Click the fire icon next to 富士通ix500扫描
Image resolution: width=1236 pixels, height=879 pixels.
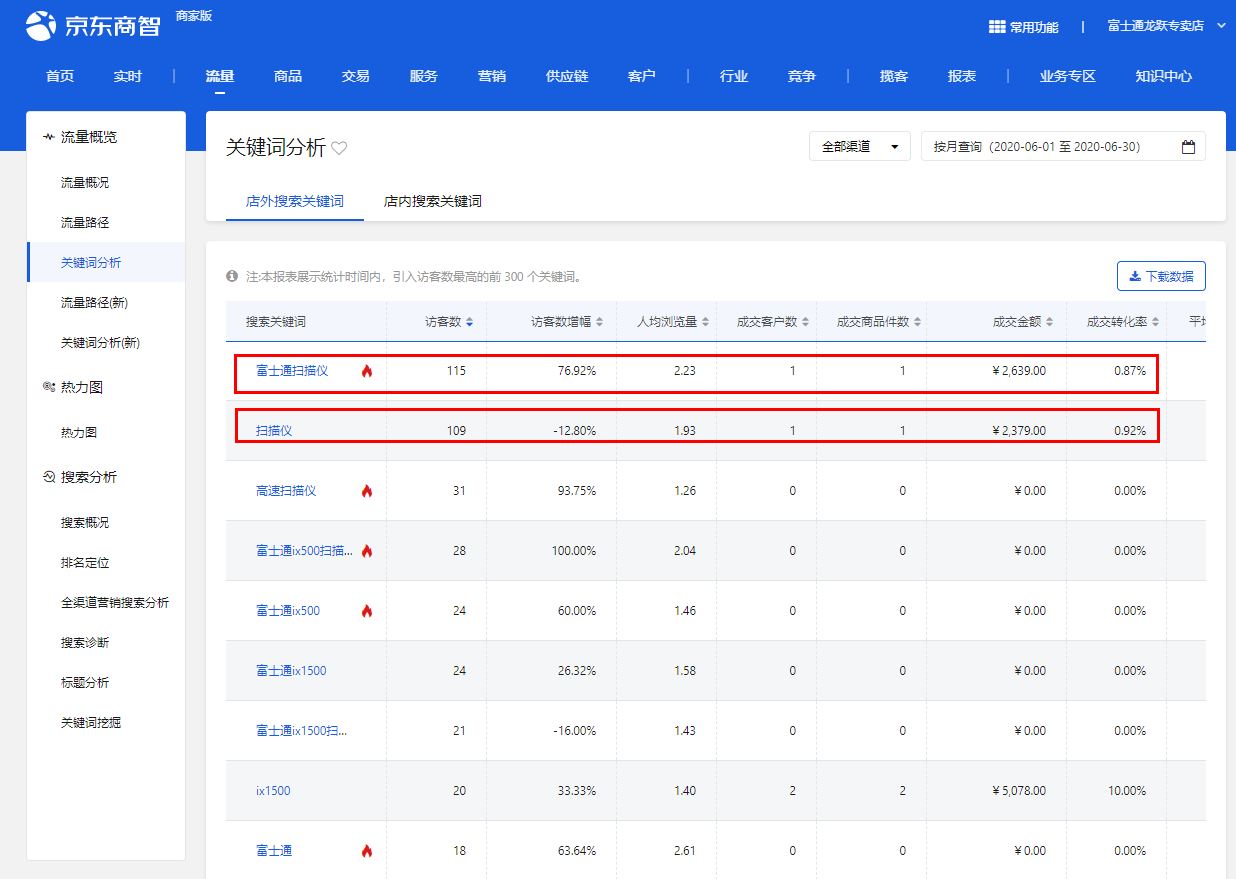coord(367,551)
